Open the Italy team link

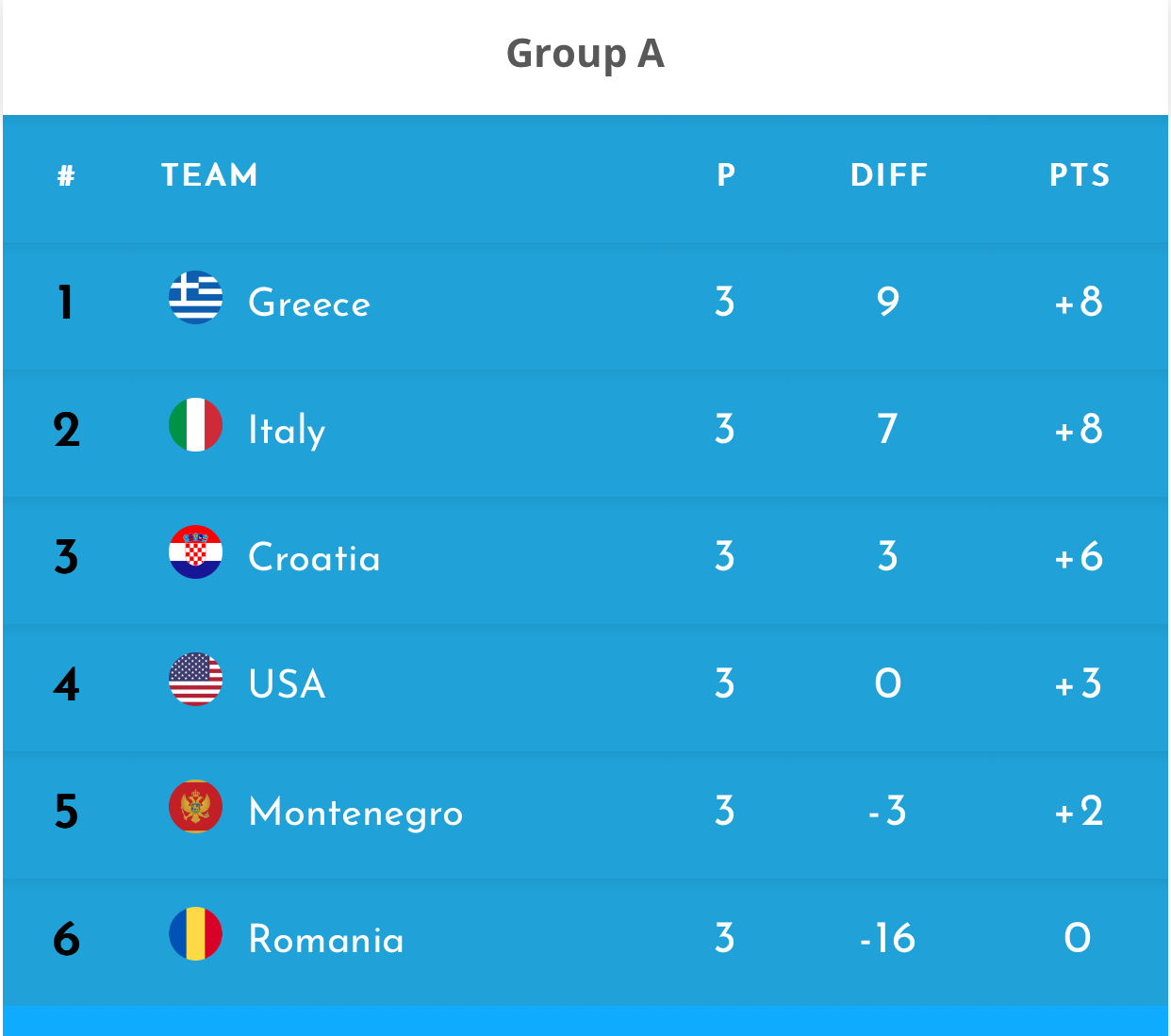pyautogui.click(x=287, y=431)
